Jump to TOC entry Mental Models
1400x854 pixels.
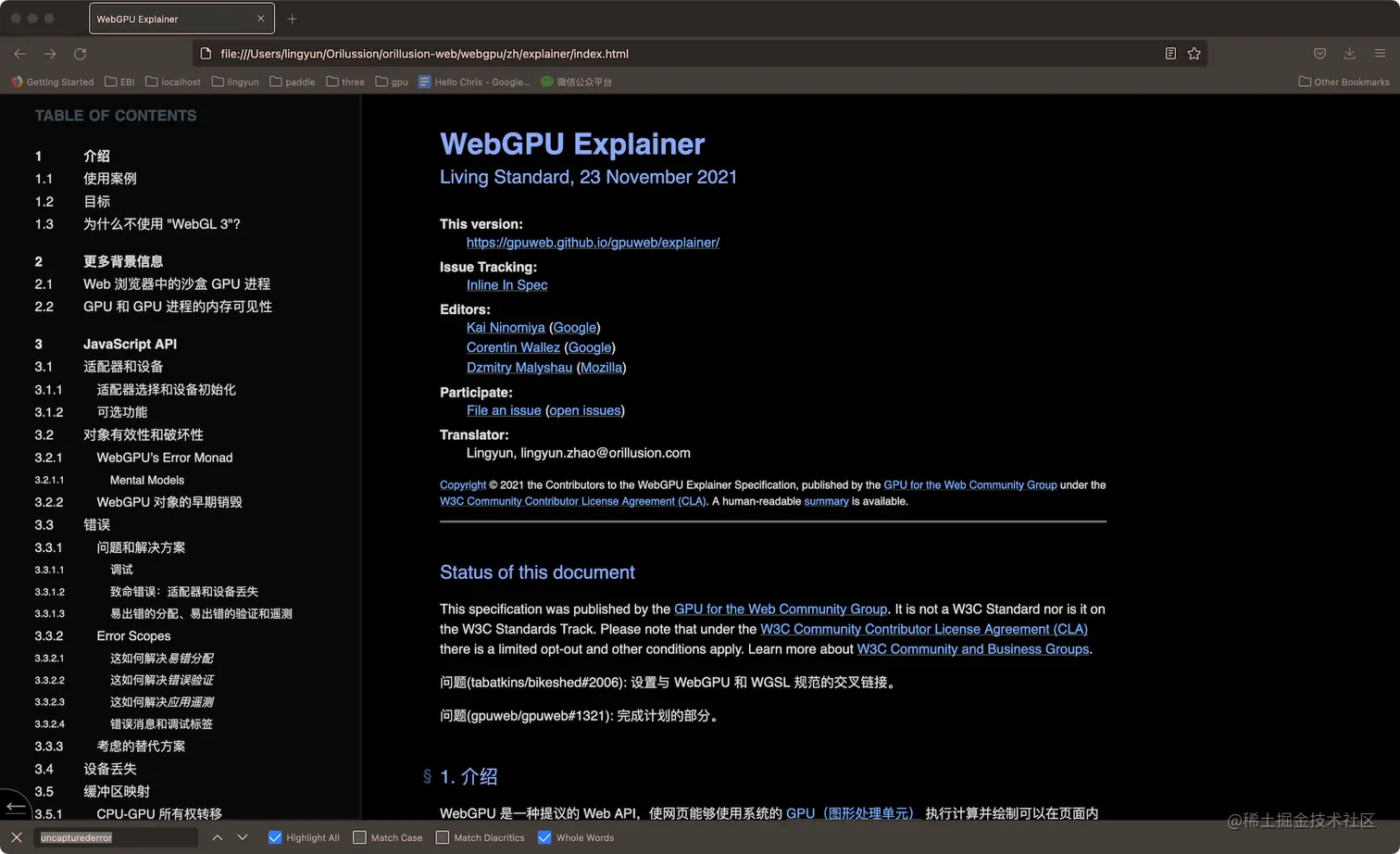pos(147,480)
